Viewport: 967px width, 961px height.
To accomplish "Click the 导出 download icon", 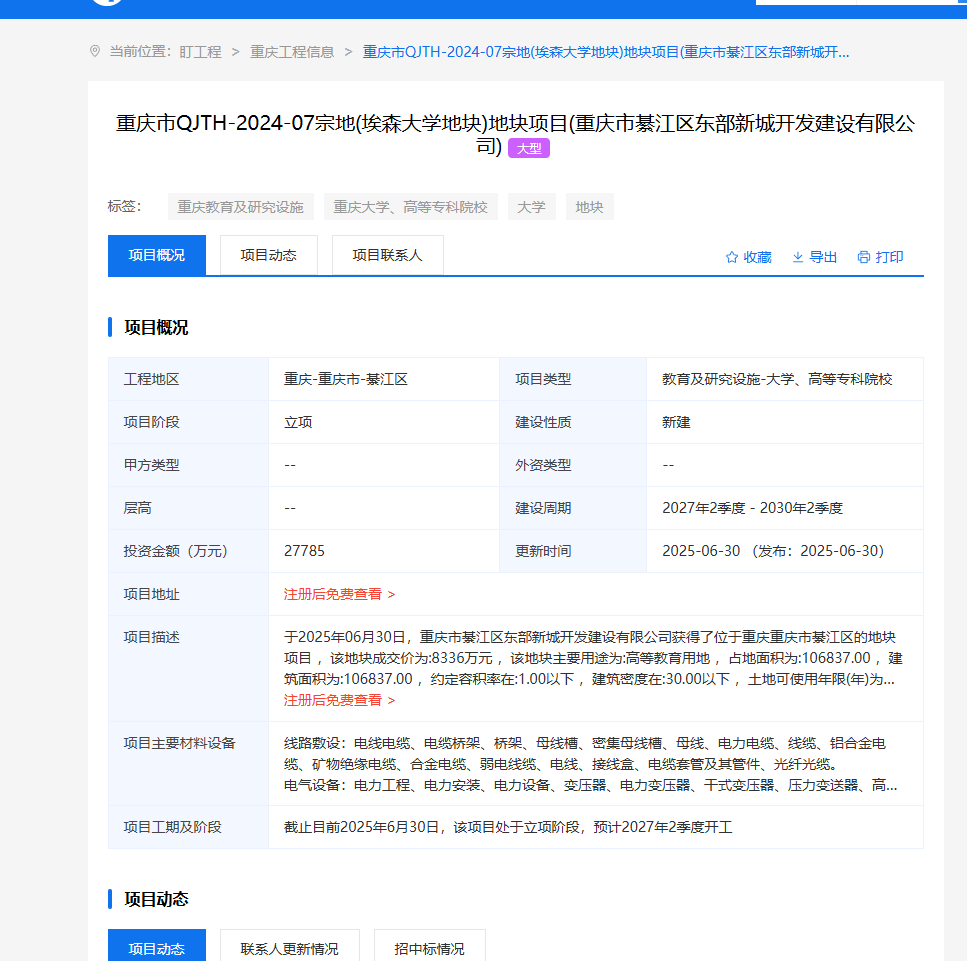I will point(798,257).
